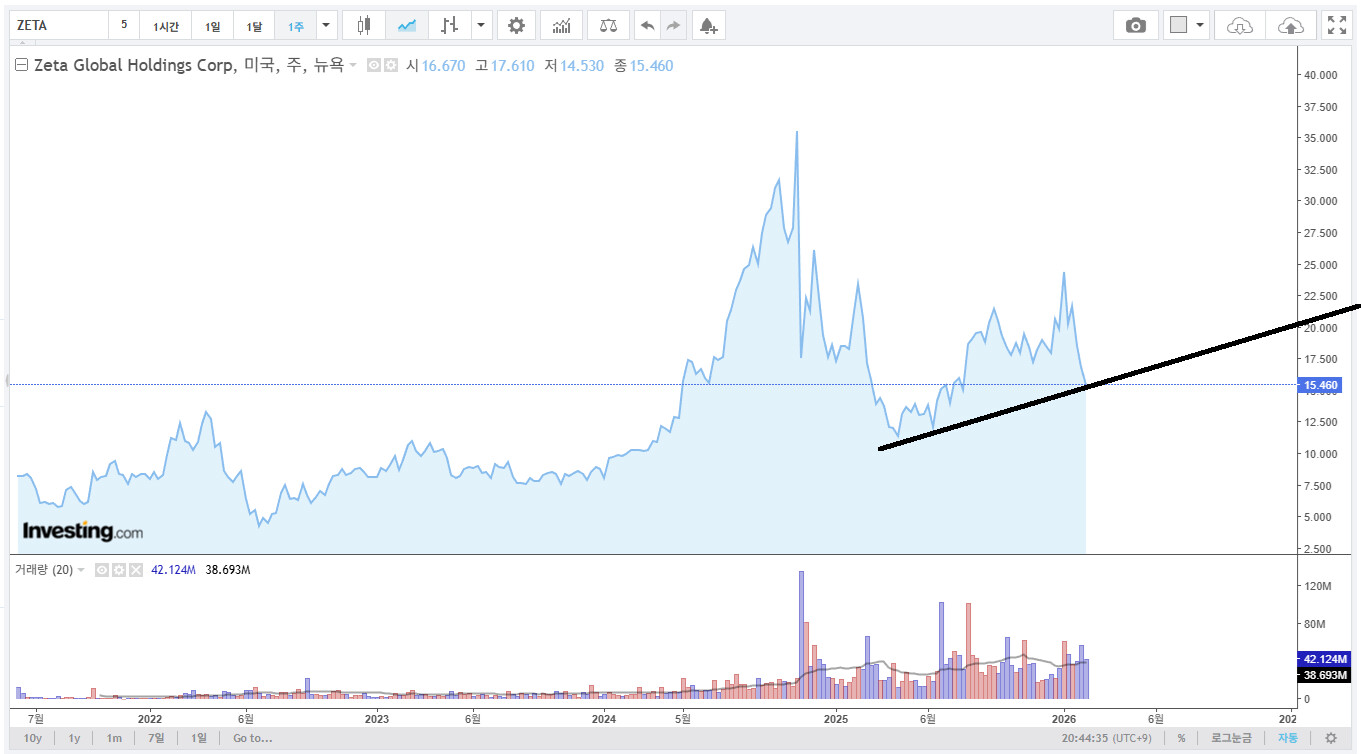Open more intervals dropdown arrow

coord(326,26)
